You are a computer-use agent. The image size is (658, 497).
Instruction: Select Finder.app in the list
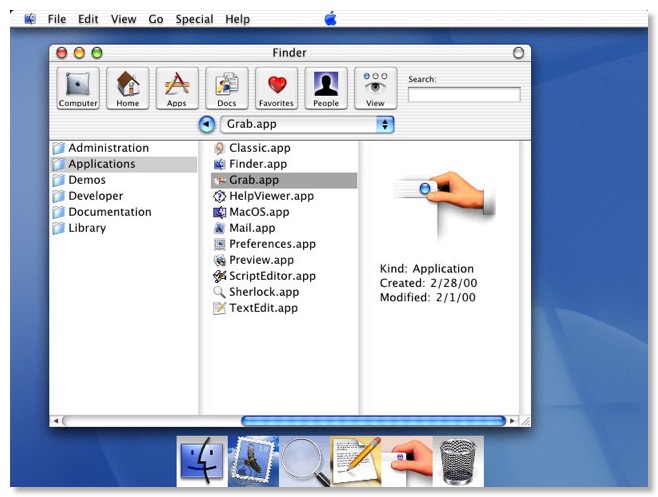point(284,164)
